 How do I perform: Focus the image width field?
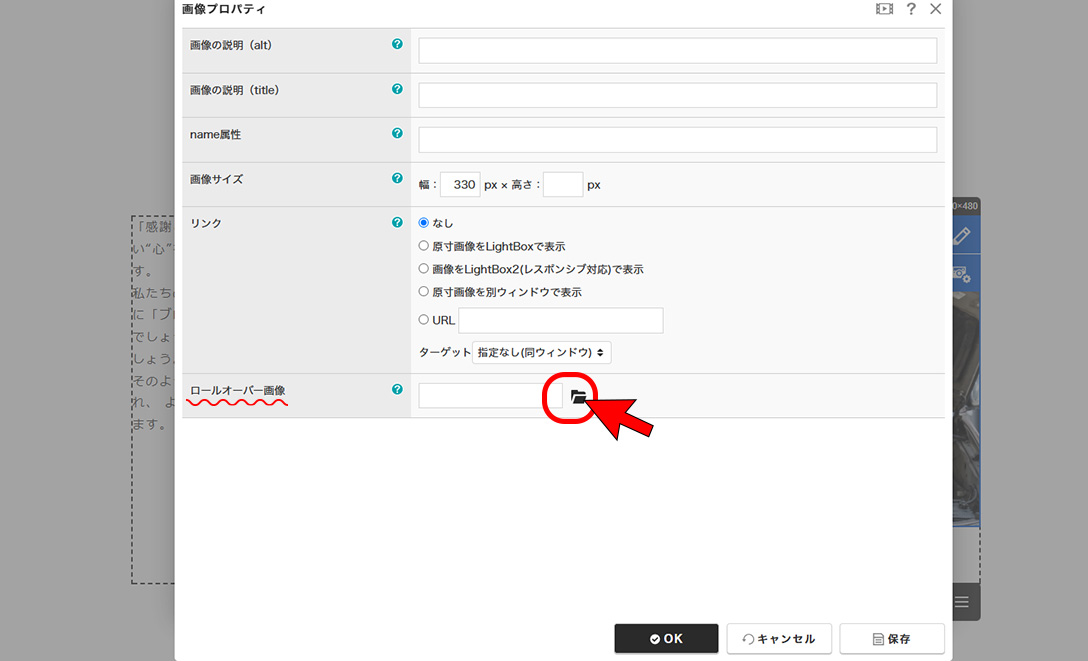(x=461, y=185)
